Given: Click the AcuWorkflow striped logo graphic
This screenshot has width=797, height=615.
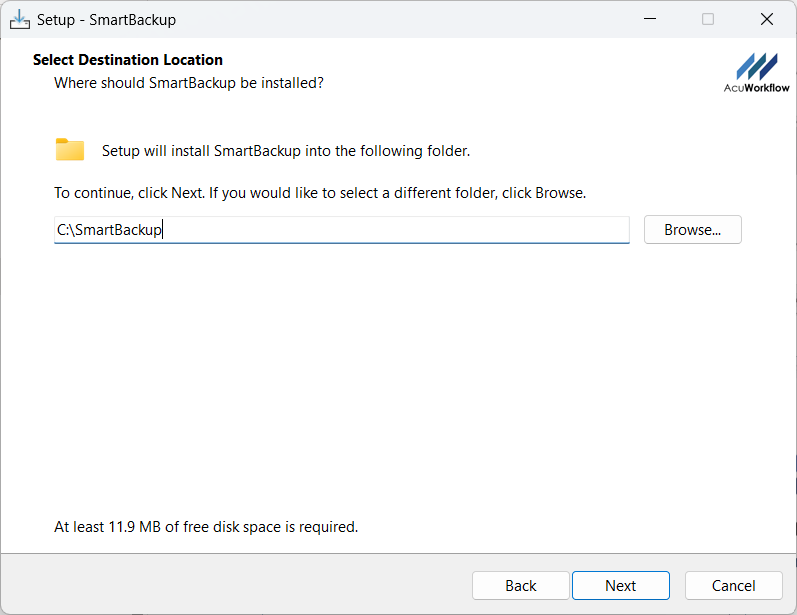Looking at the screenshot, I should [x=756, y=66].
